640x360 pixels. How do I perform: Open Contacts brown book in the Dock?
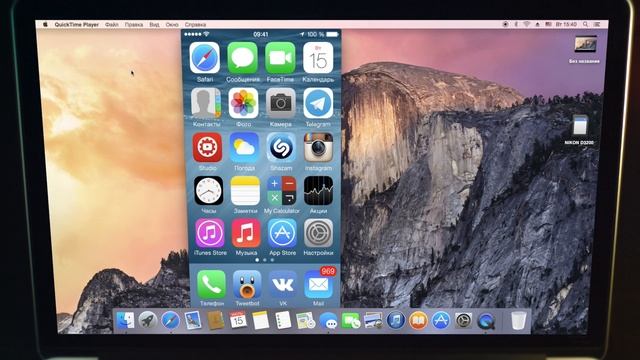point(215,320)
